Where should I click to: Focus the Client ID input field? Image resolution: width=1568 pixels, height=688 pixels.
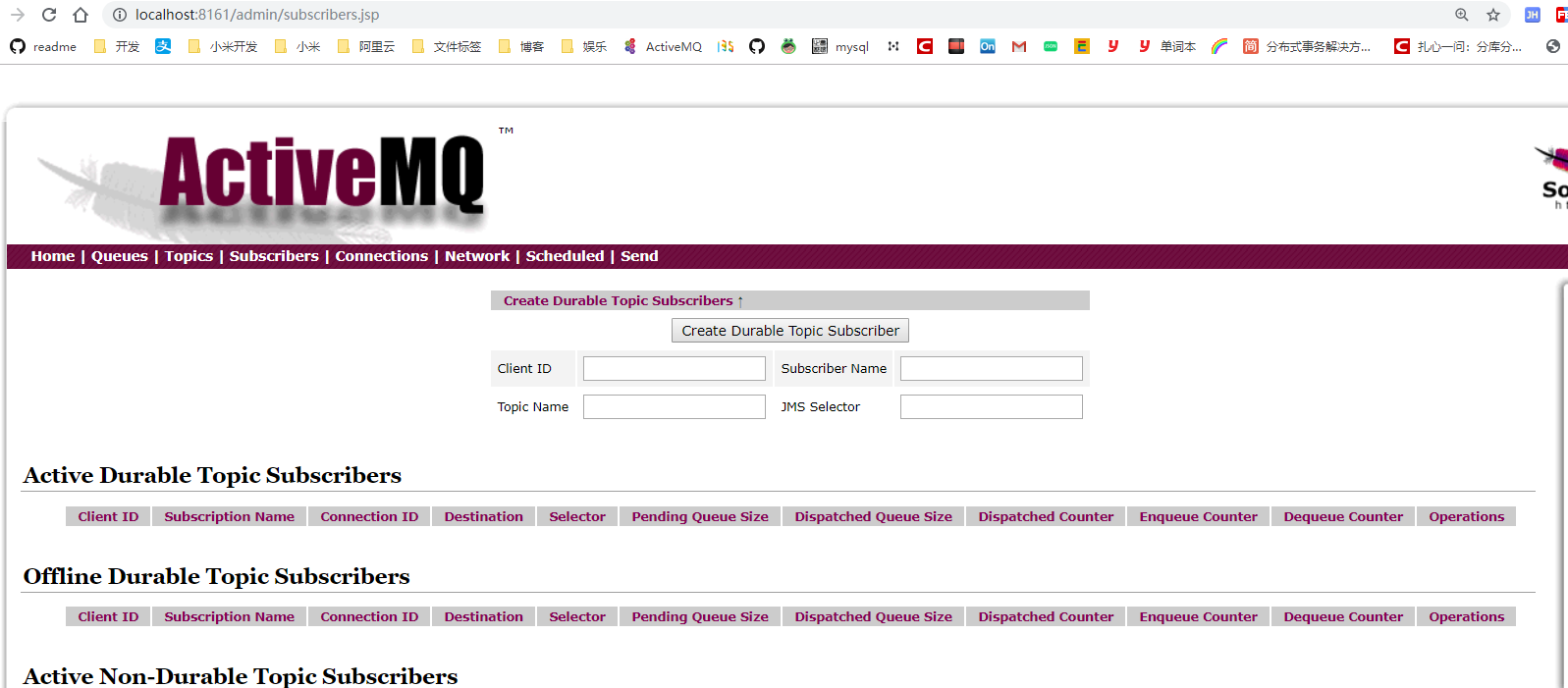point(675,369)
